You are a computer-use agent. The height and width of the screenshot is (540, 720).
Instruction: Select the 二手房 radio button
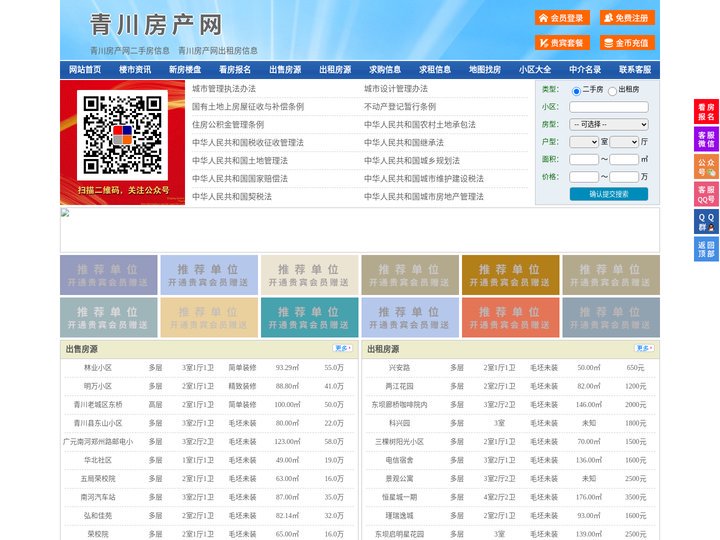point(576,91)
